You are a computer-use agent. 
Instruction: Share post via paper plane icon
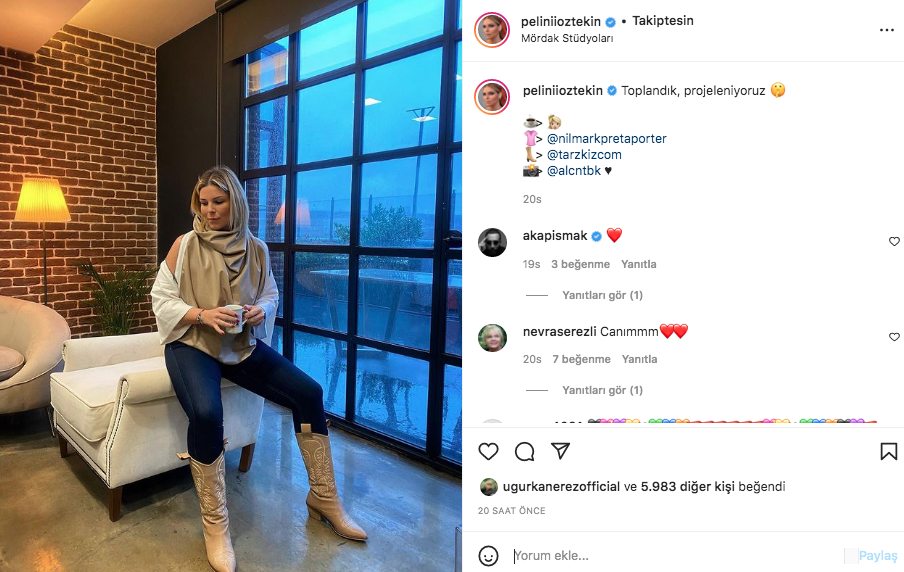(x=560, y=451)
